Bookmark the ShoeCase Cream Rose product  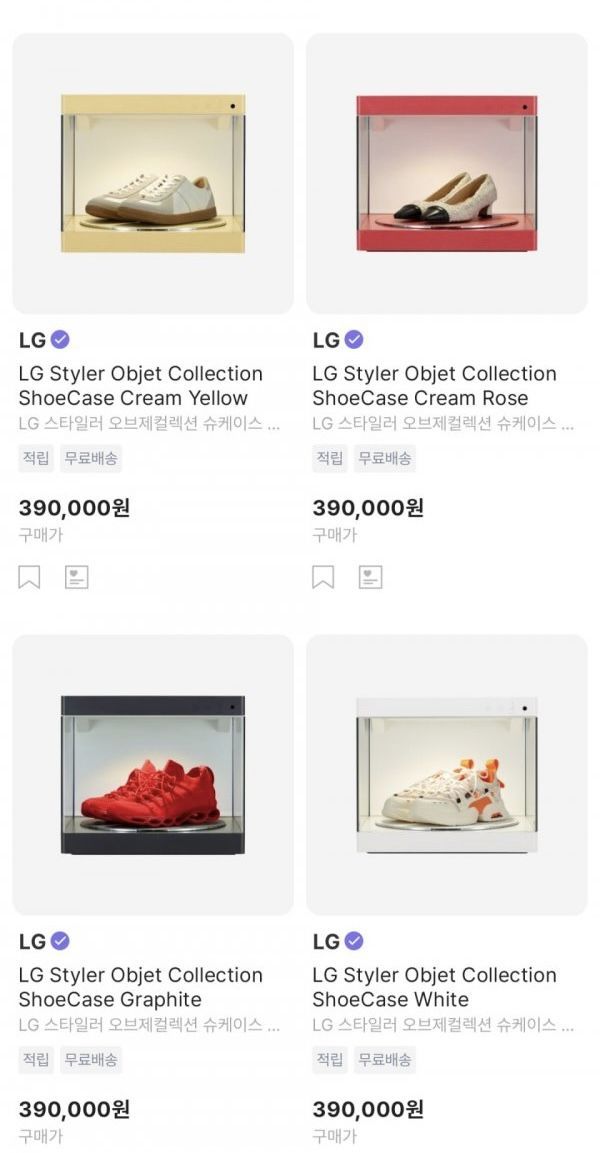coord(323,577)
